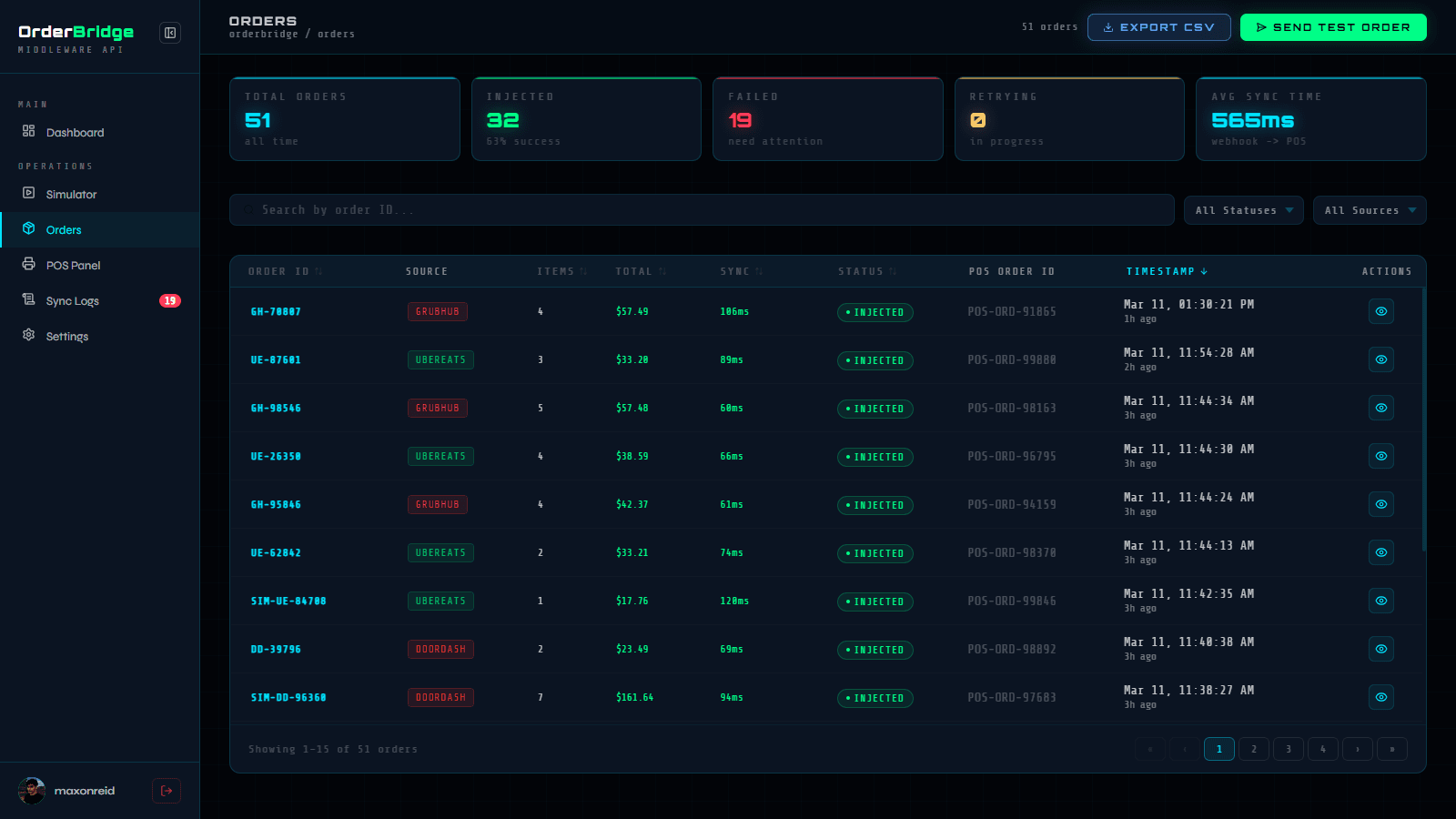Click the logout icon next to maxonreid
The width and height of the screenshot is (1456, 819).
(x=167, y=791)
